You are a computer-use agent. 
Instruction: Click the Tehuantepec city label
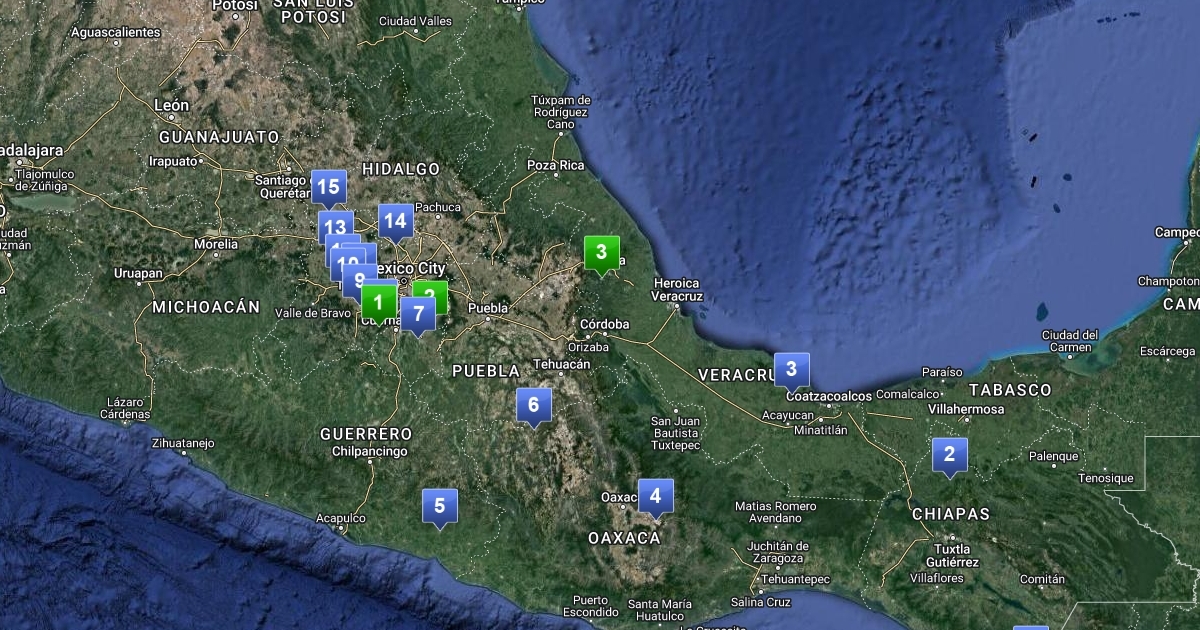795,580
